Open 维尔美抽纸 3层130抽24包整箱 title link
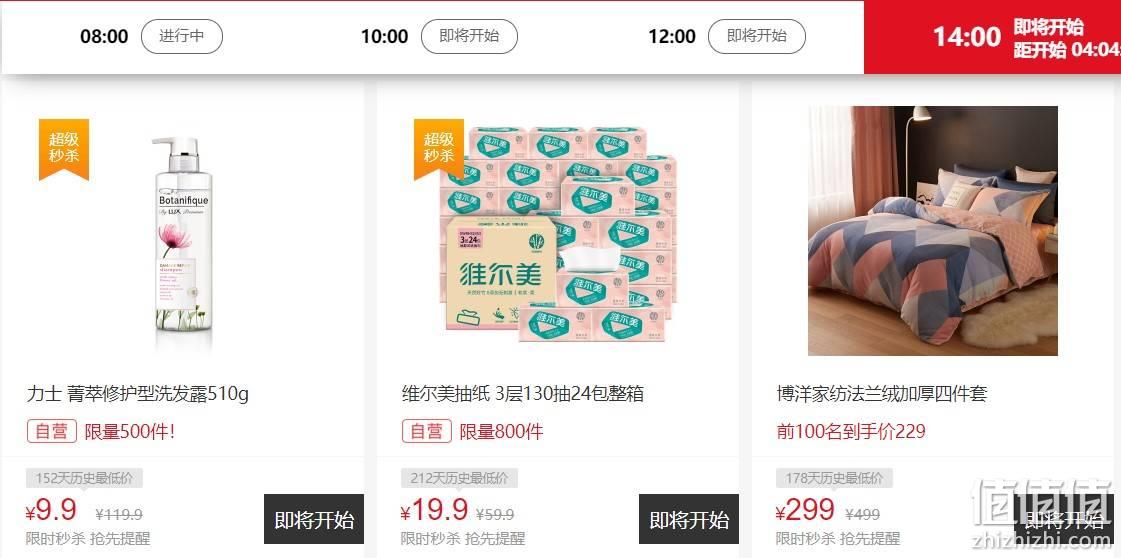 [x=523, y=394]
